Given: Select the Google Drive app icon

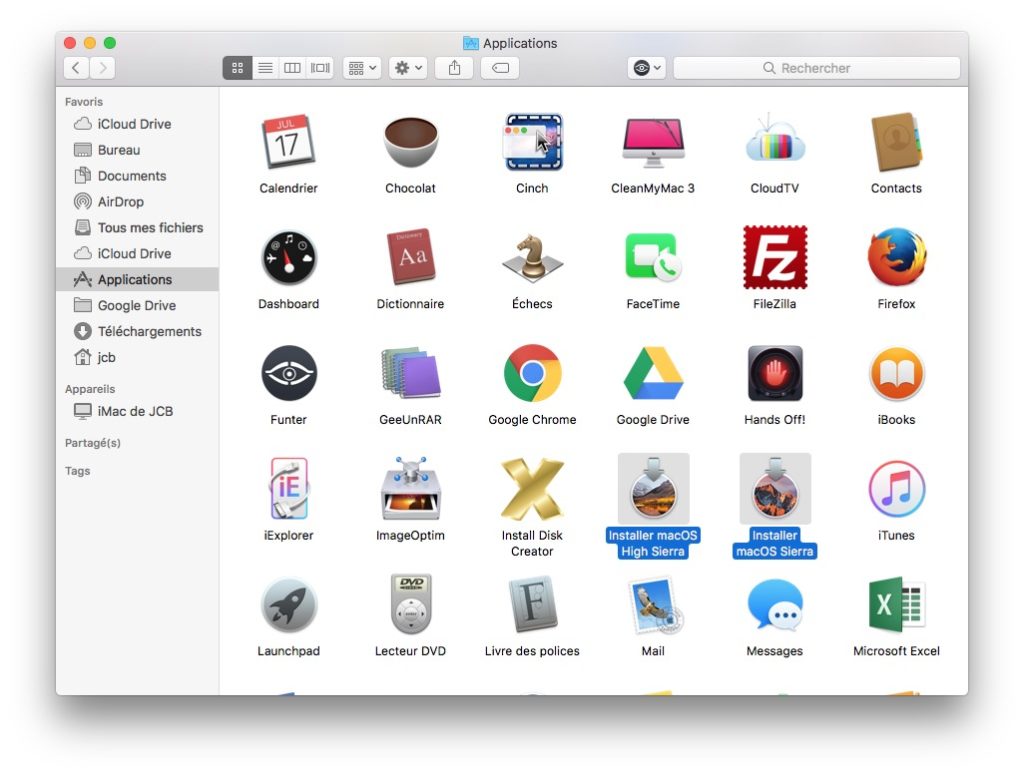Looking at the screenshot, I should pyautogui.click(x=653, y=373).
